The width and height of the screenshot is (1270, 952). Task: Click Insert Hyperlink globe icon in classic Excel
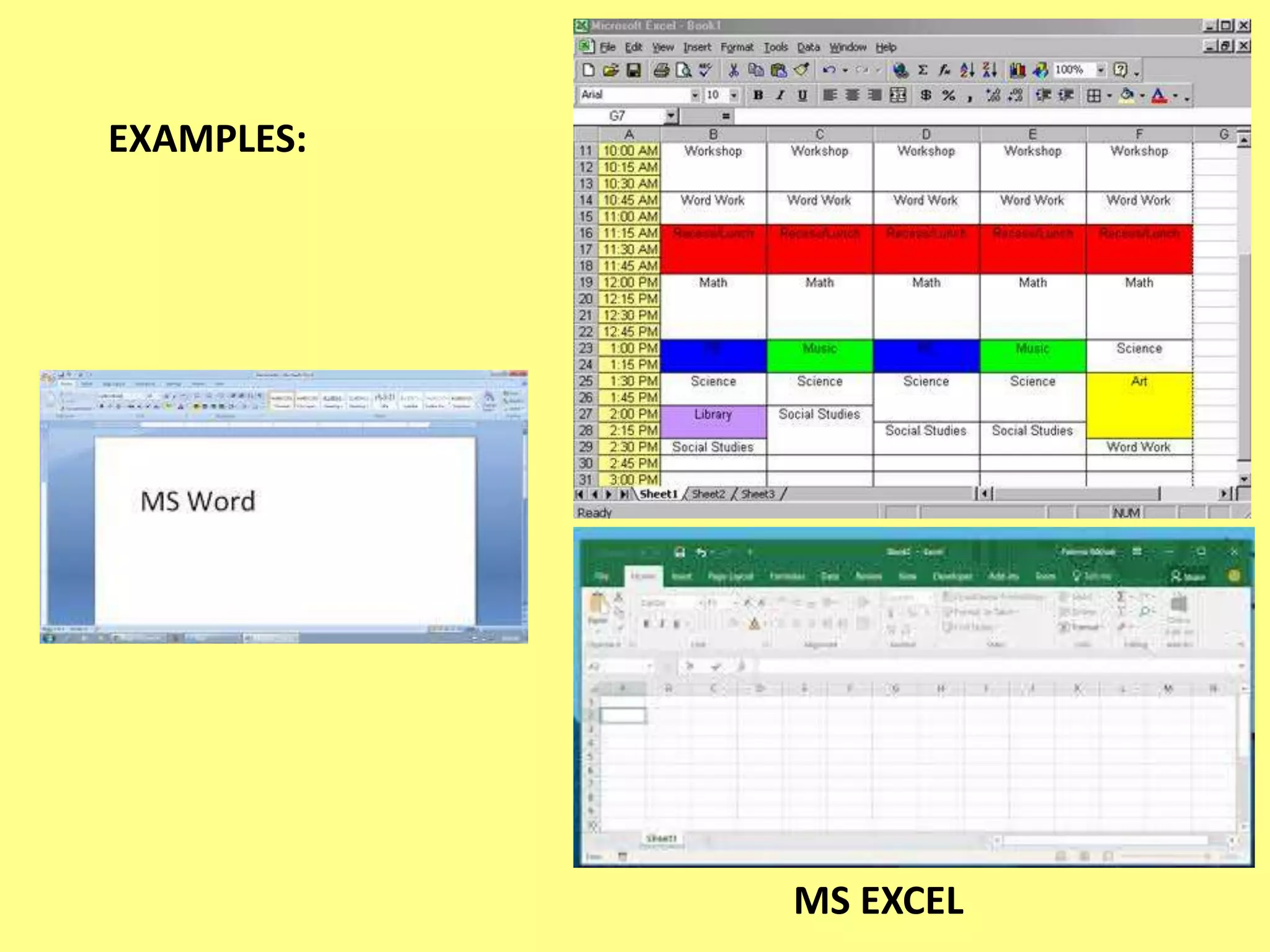[x=900, y=70]
